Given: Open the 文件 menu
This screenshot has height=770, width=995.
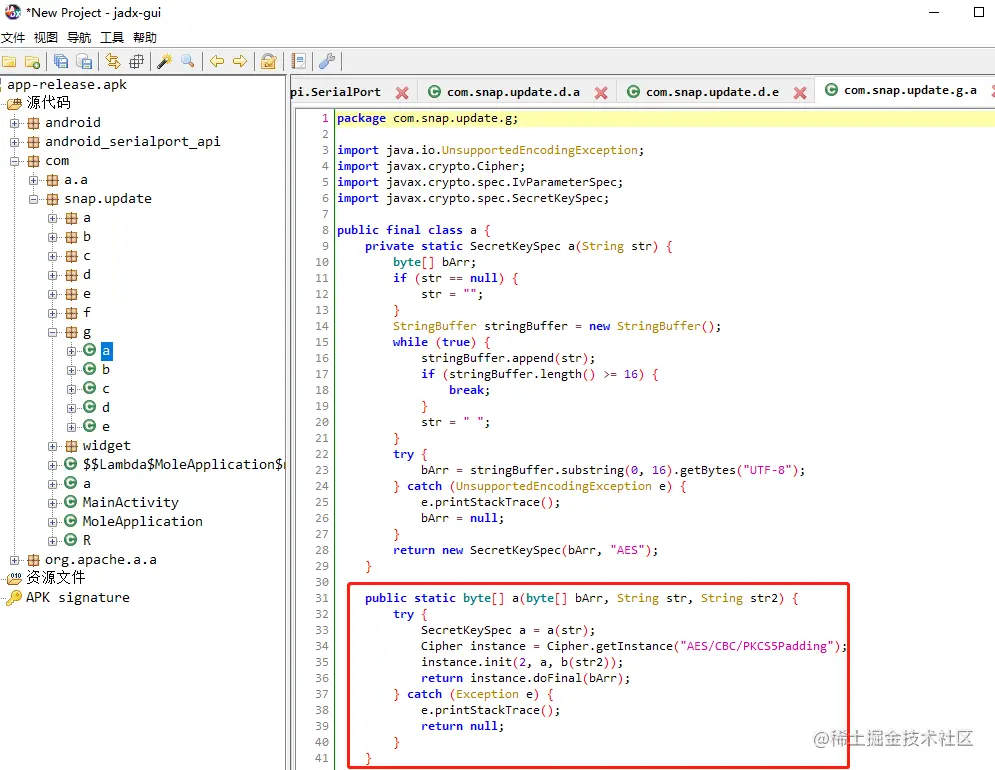Looking at the screenshot, I should coord(13,37).
